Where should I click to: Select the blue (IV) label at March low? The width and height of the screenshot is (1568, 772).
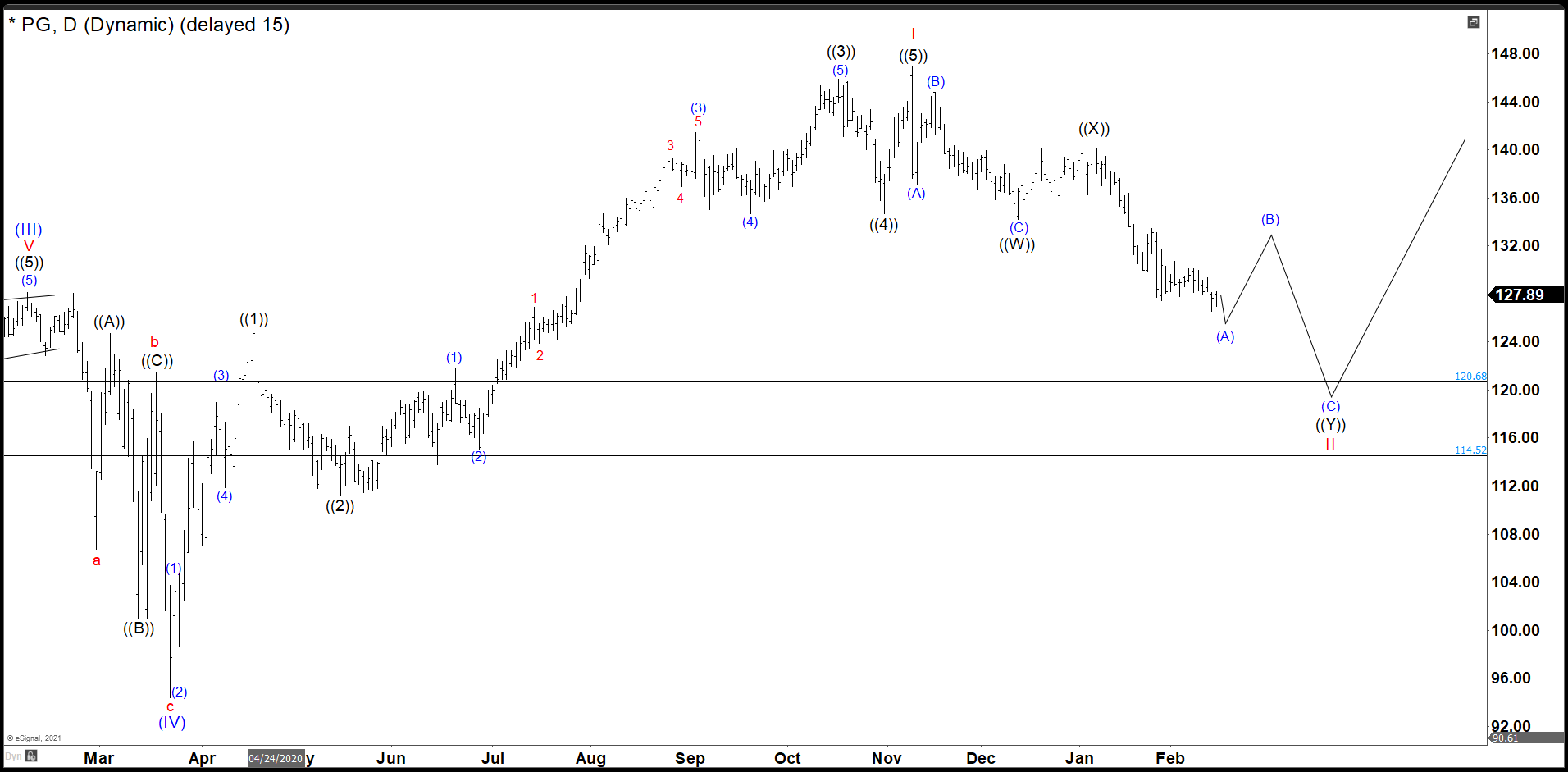click(172, 722)
